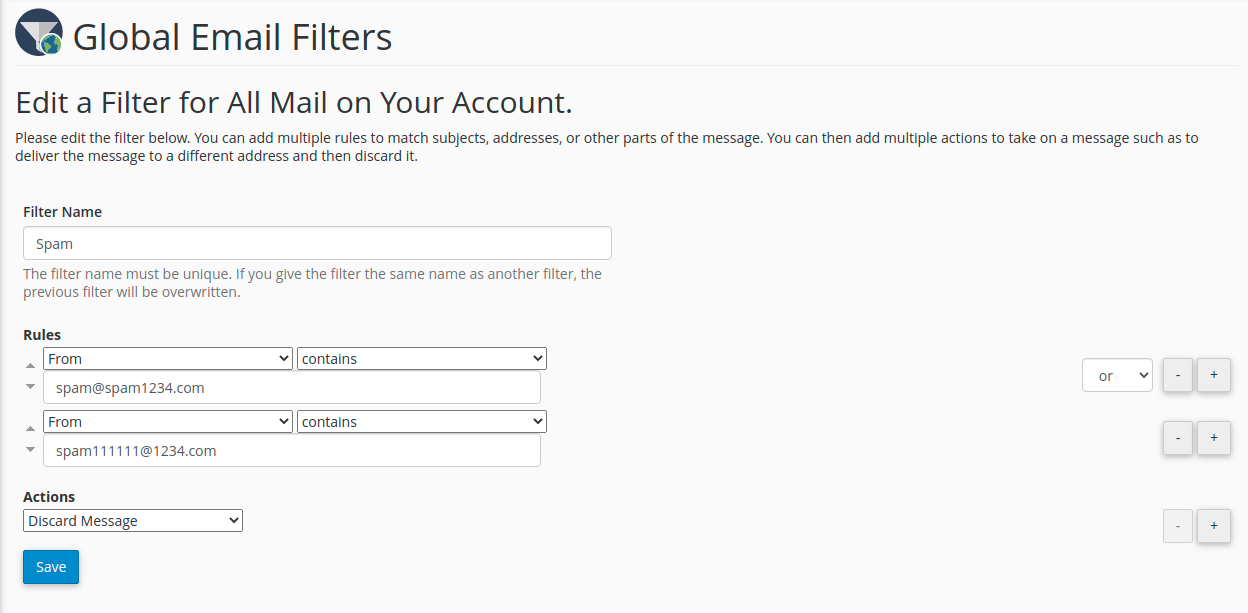Viewport: 1248px width, 613px height.
Task: Add a rule with the second rule's plus button
Action: [1213, 438]
